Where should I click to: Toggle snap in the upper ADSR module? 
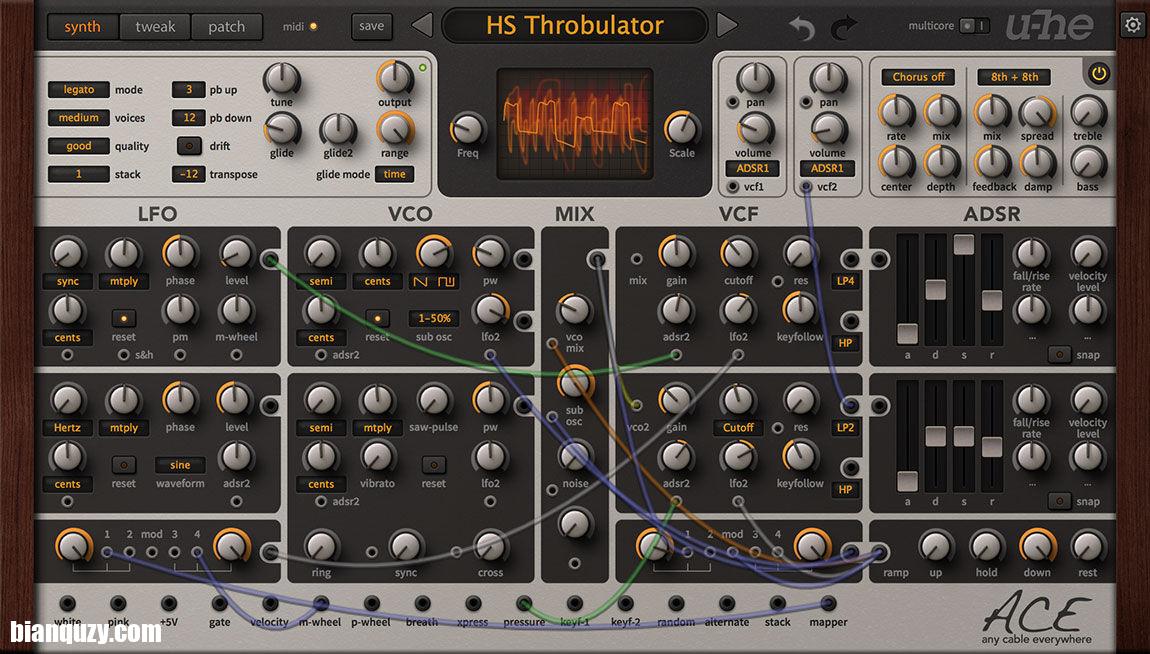click(1059, 355)
